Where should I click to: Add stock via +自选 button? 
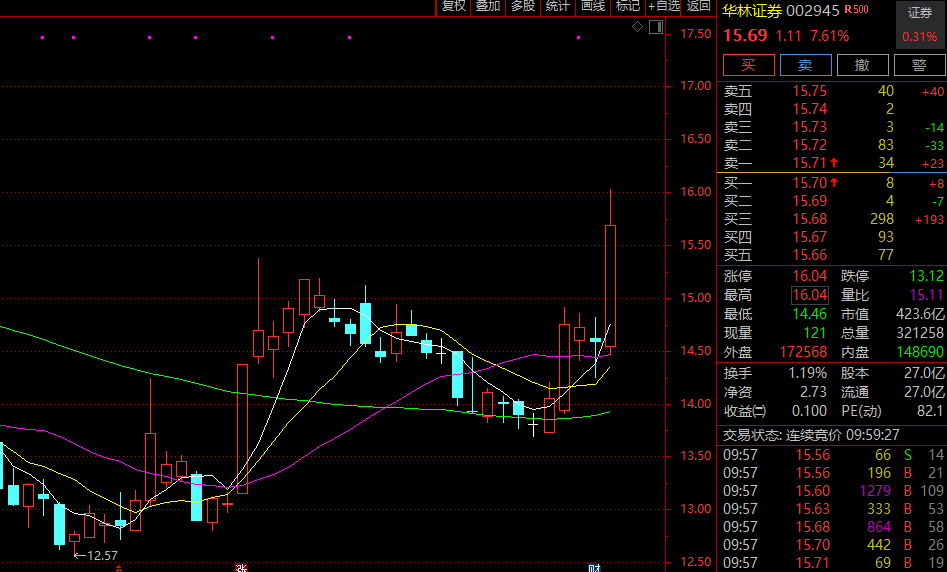tap(664, 7)
